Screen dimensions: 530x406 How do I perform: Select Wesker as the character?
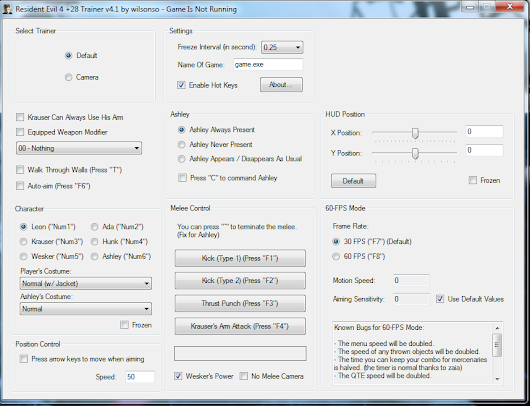pos(23,257)
